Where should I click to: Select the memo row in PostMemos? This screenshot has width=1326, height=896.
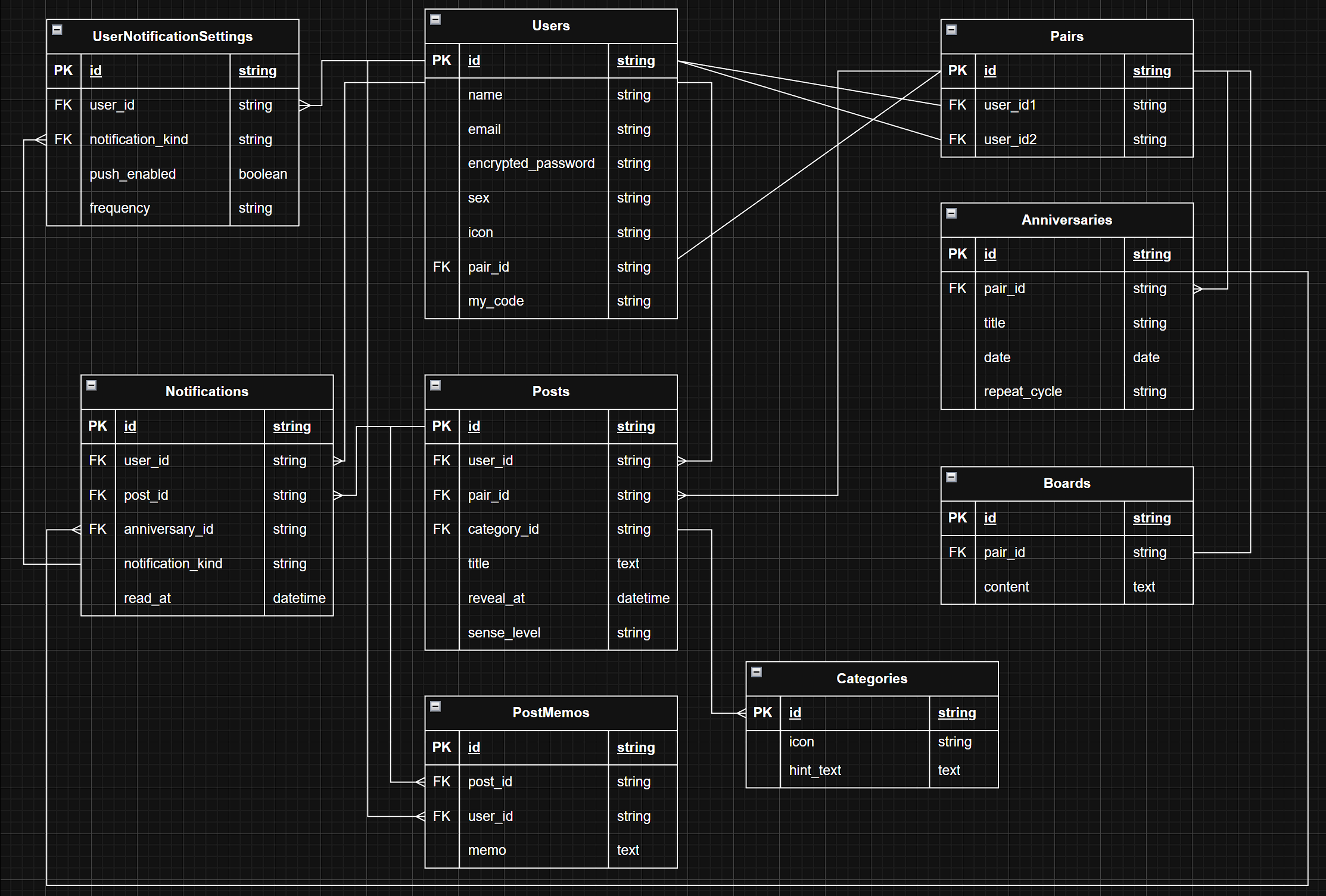click(487, 850)
